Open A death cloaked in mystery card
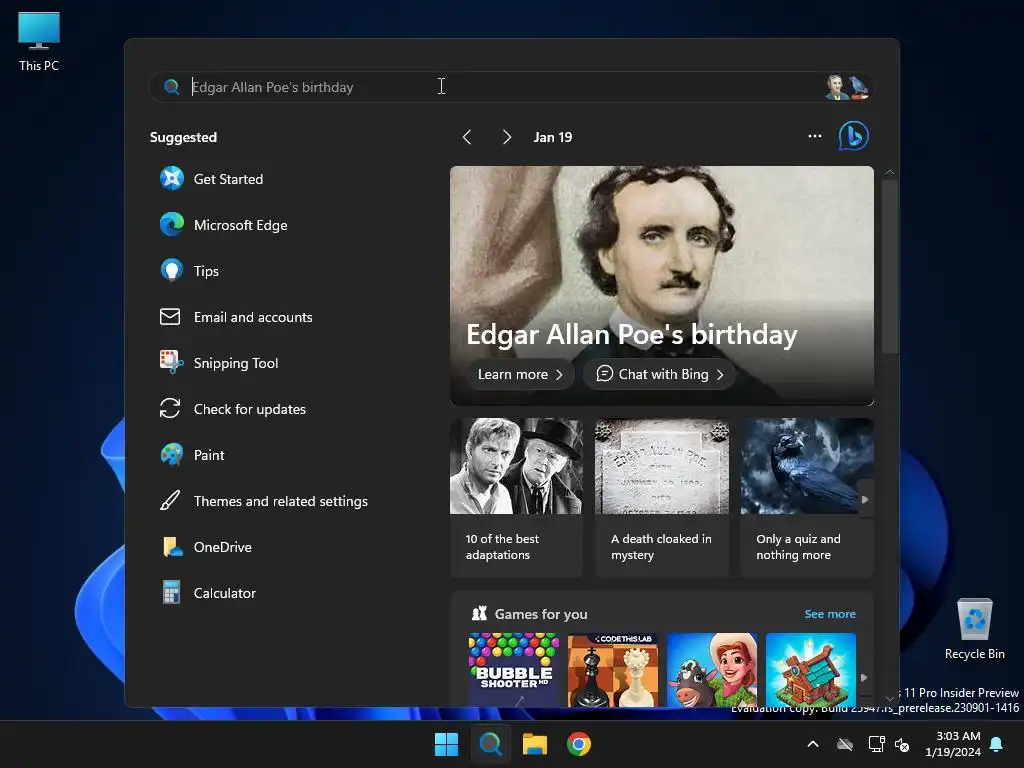Image resolution: width=1024 pixels, height=768 pixels. click(x=662, y=498)
